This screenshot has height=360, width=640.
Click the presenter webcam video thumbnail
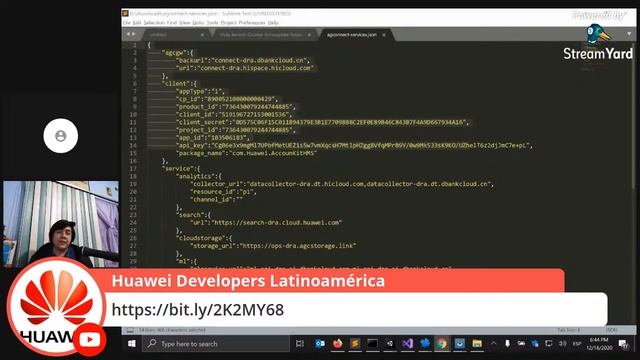pyautogui.click(x=61, y=224)
